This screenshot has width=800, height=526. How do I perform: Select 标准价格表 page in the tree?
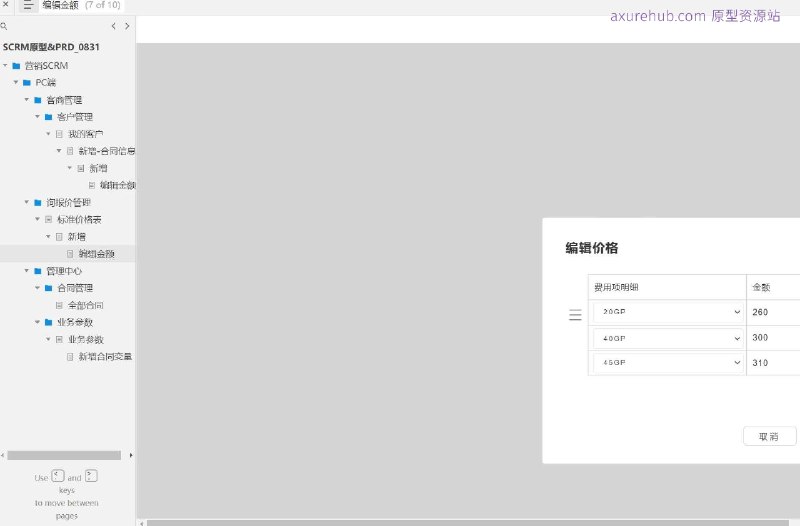click(x=79, y=219)
